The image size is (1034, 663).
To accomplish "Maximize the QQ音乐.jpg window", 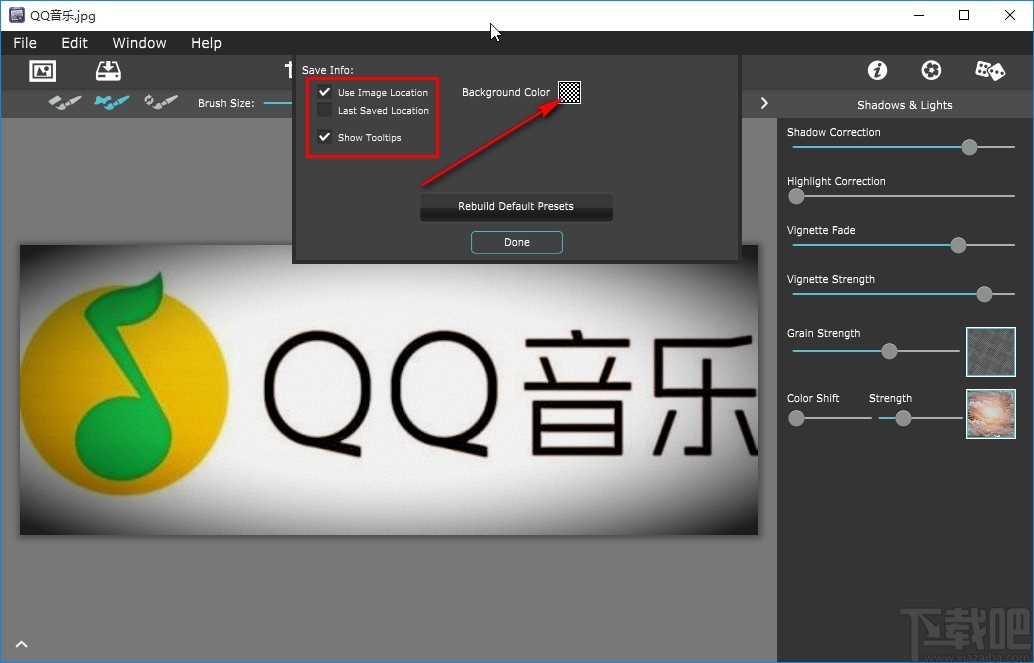I will click(x=964, y=15).
